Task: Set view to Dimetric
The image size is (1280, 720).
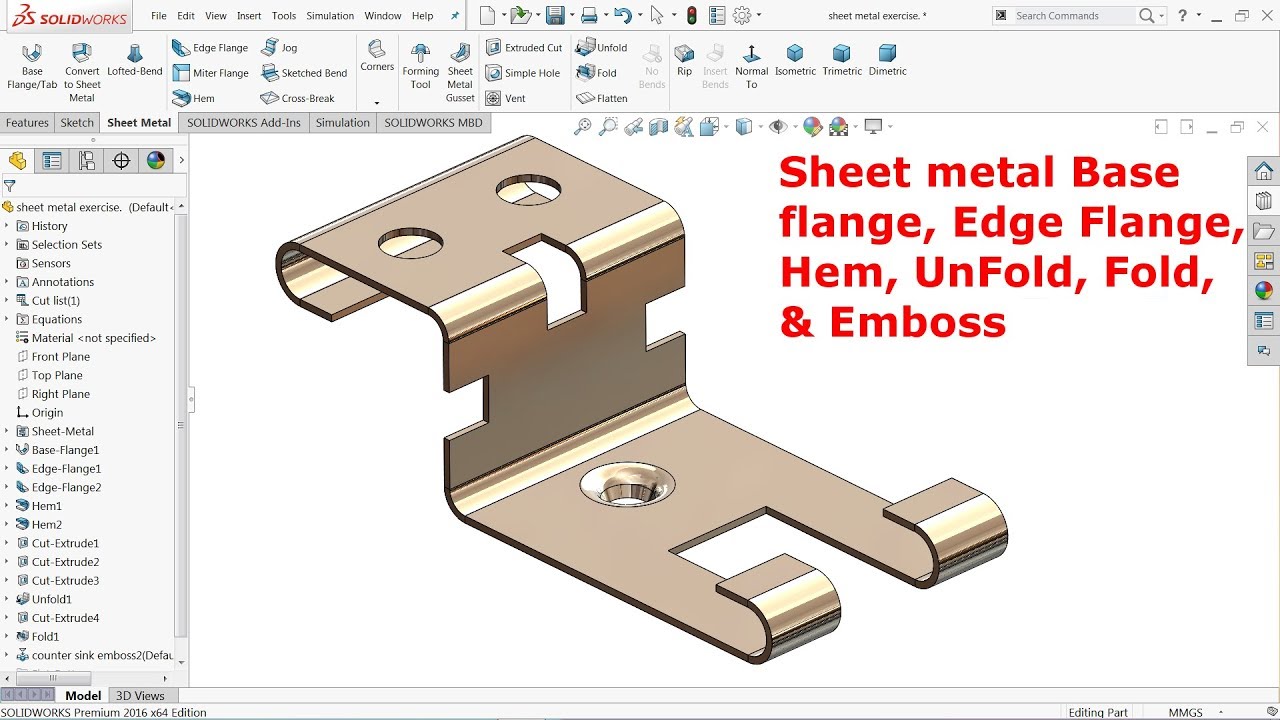Action: point(887,60)
